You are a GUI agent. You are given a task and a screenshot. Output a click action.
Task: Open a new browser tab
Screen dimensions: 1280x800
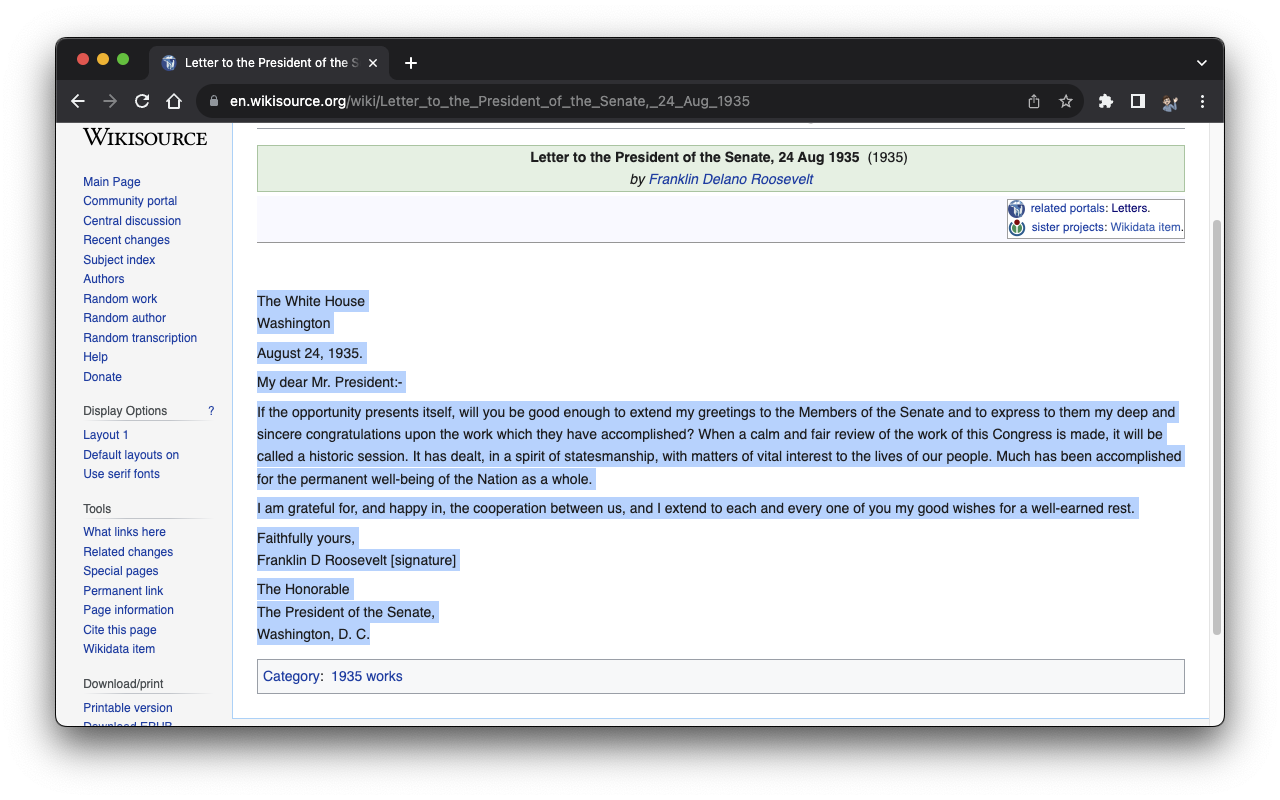coord(410,62)
